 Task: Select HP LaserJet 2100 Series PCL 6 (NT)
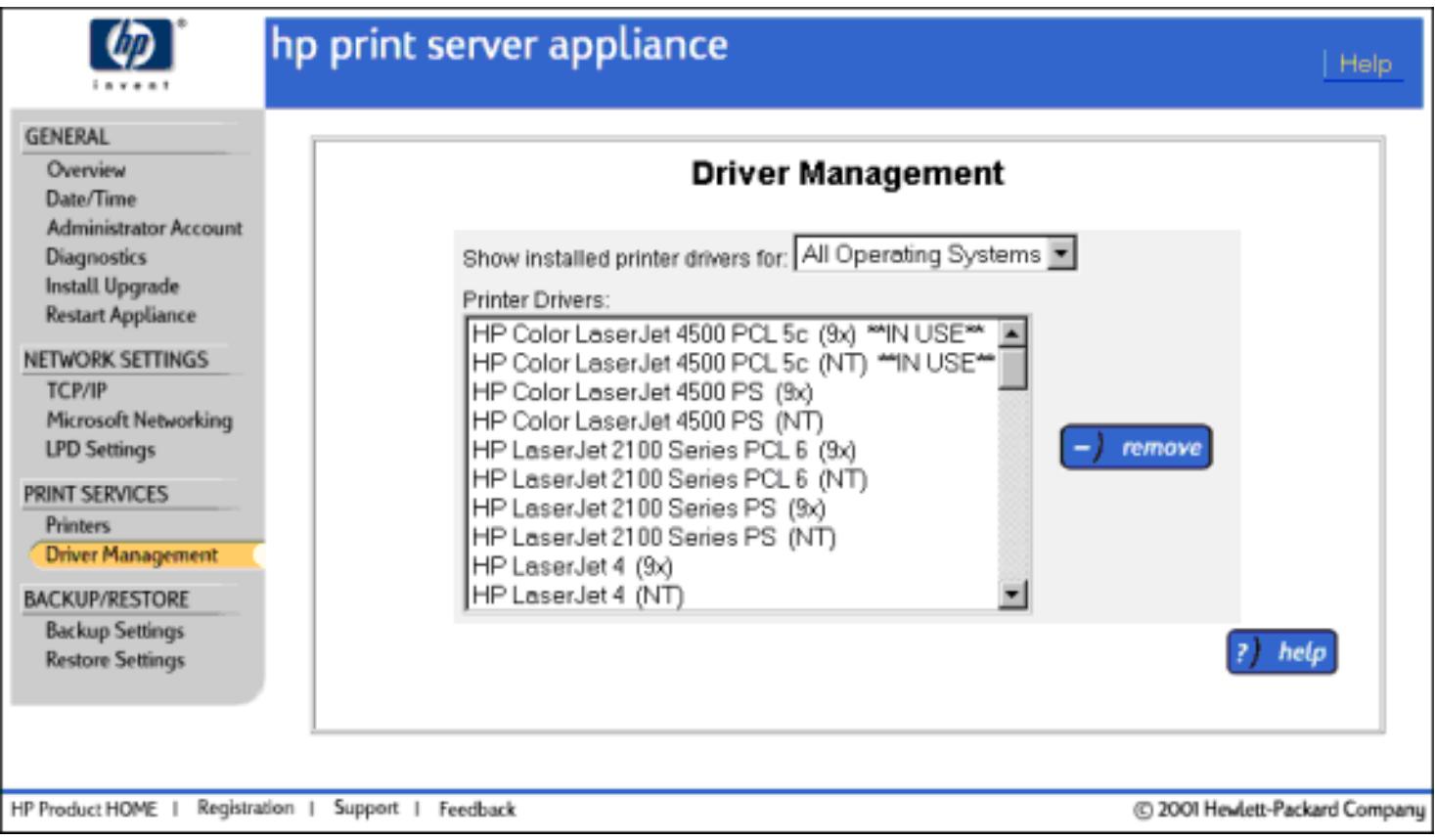click(732, 479)
